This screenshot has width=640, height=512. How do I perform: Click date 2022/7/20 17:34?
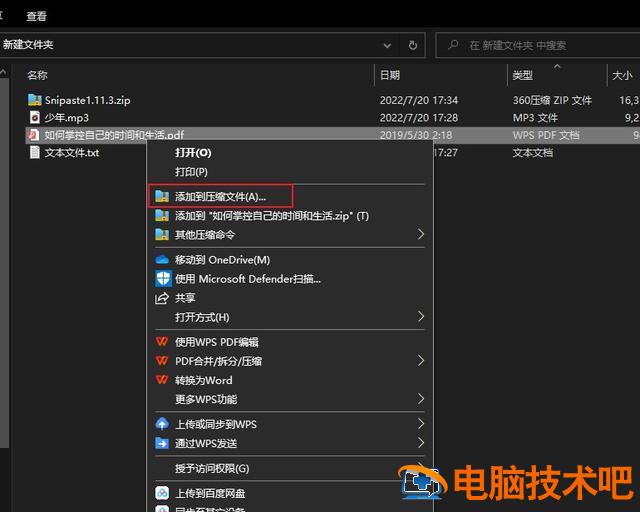[x=419, y=100]
